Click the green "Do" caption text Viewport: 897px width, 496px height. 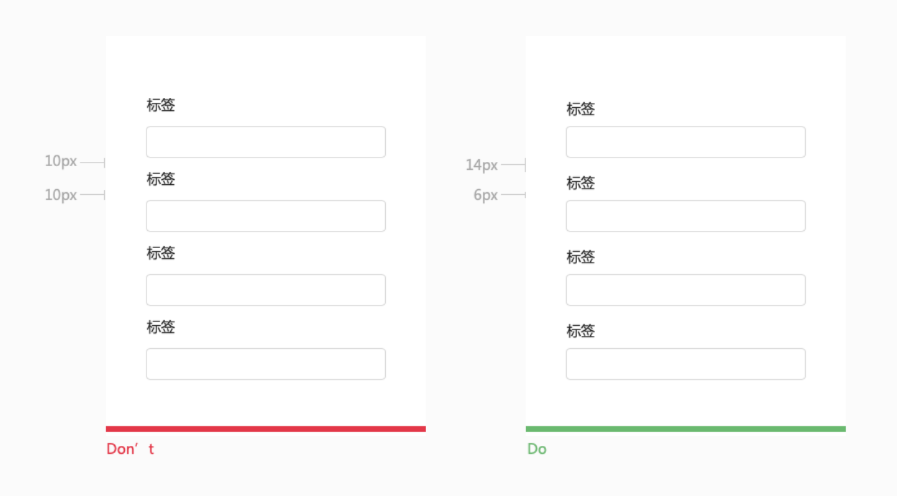(537, 449)
